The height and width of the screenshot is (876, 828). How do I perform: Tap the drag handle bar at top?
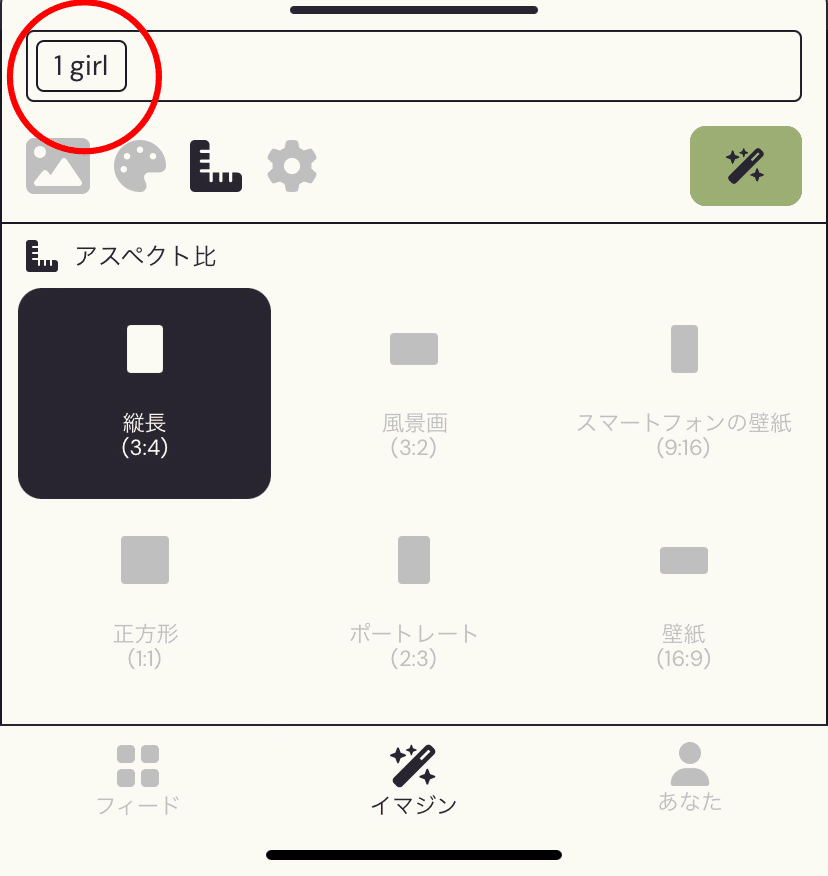(414, 10)
